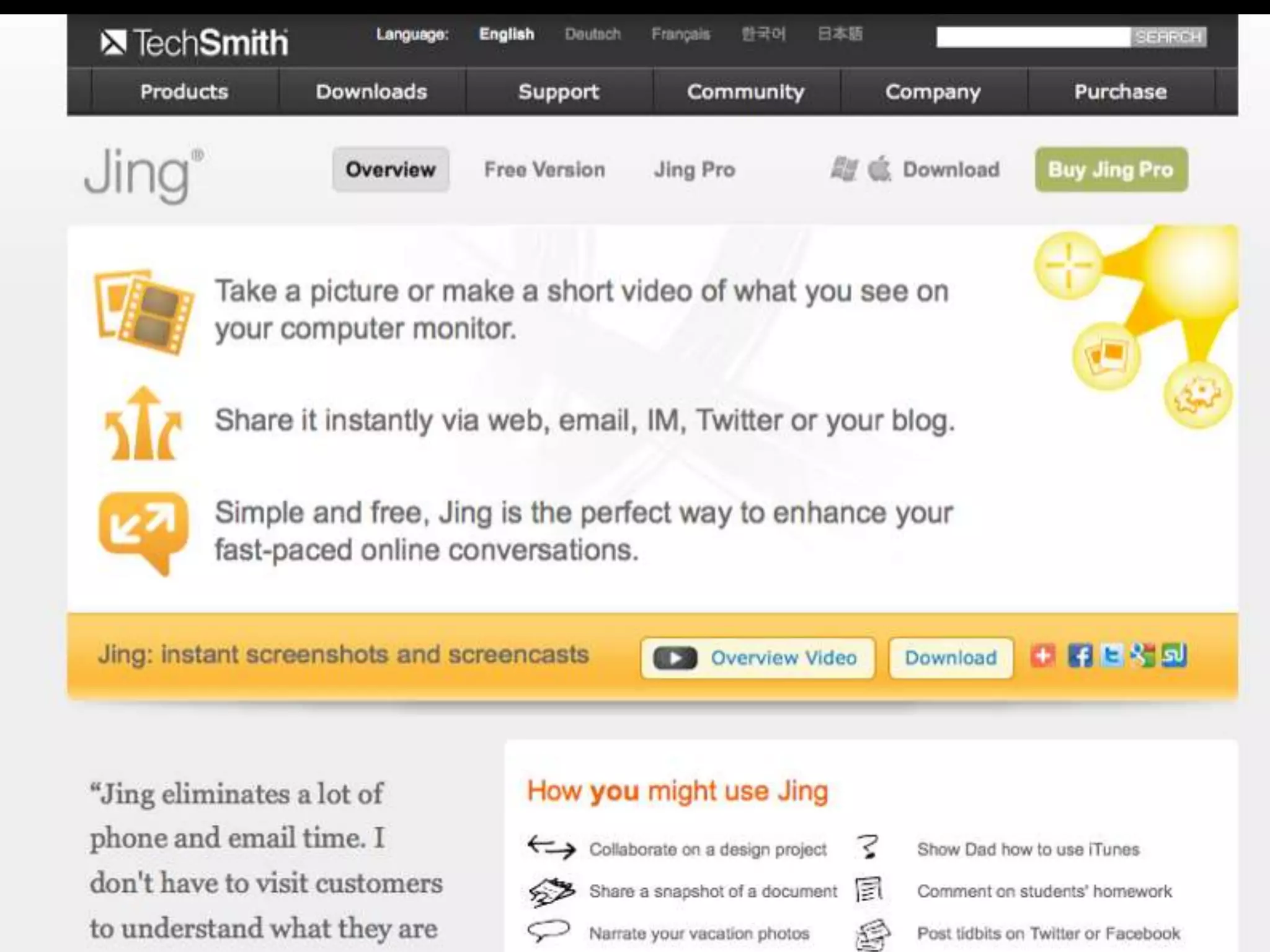1270x952 pixels.
Task: Click the Apple logo by Download
Action: click(879, 169)
